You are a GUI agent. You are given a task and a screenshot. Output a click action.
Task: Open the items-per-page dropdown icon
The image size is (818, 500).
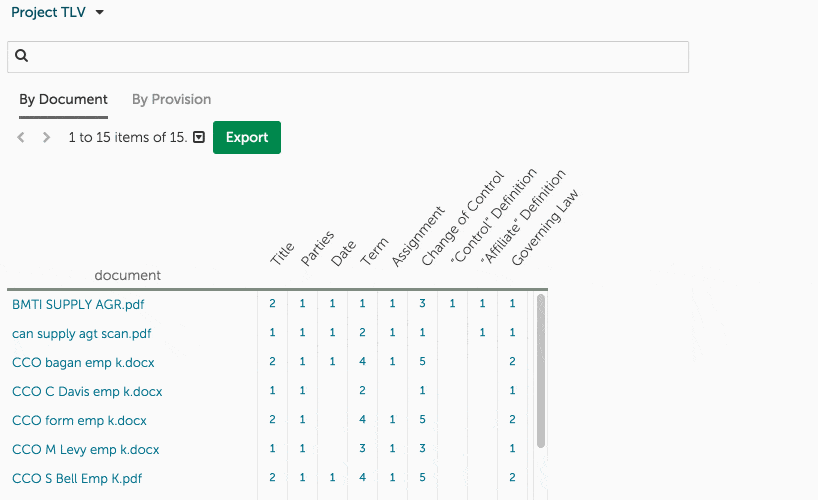199,137
